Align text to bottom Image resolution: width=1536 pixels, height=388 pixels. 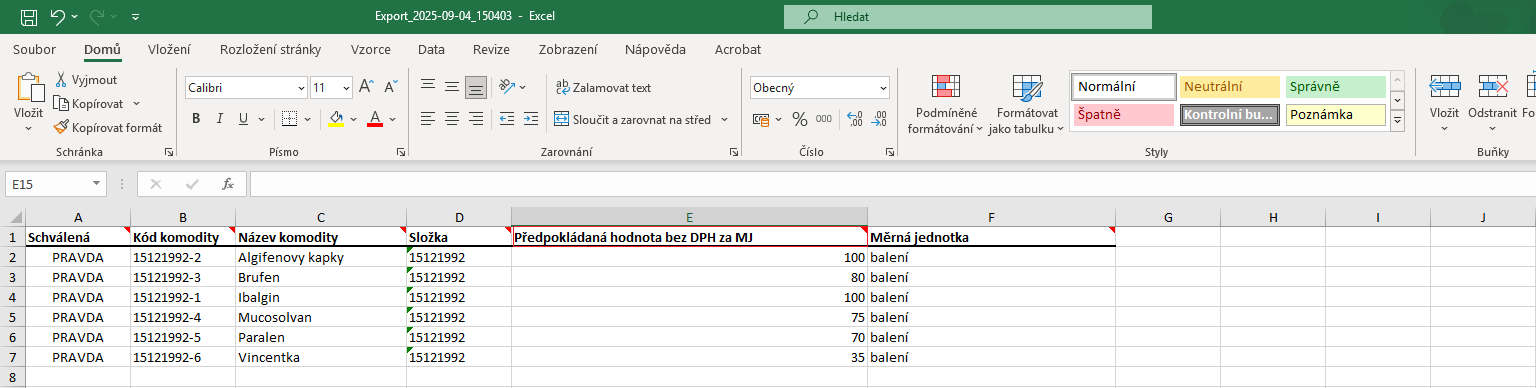coord(476,87)
